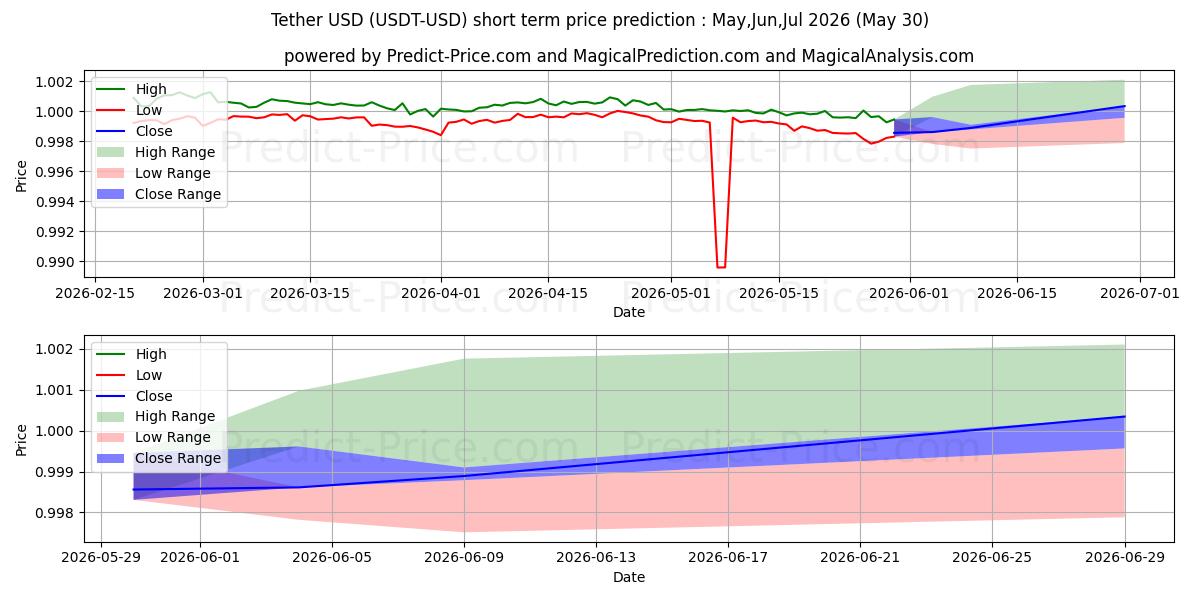The width and height of the screenshot is (1200, 600).
Task: Click date tick '2026-06-17' on lower chart
Action: coord(728,557)
